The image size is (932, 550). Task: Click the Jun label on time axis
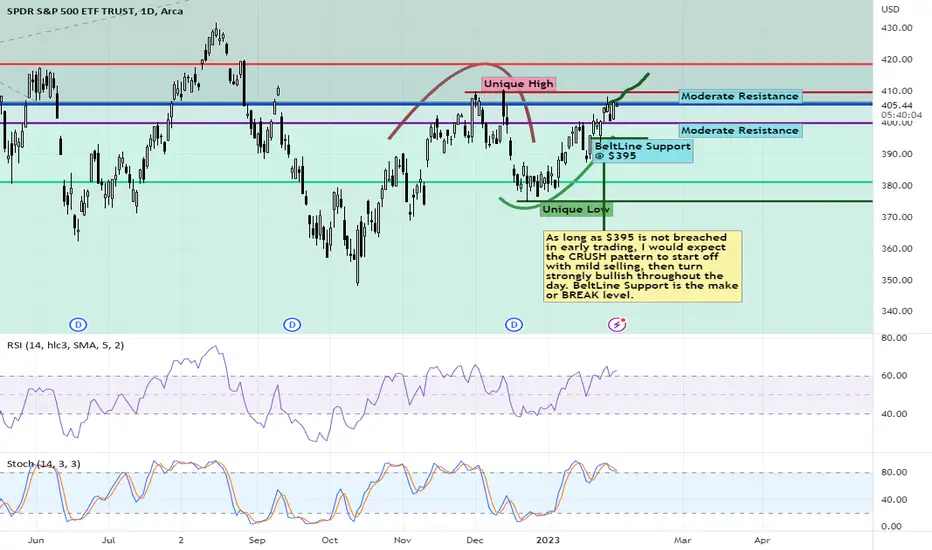point(36,540)
